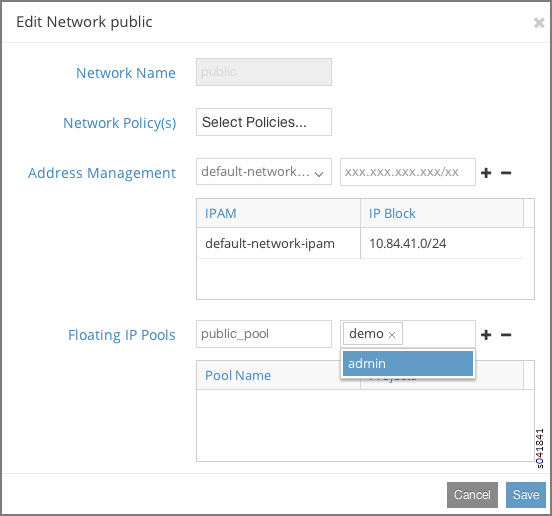Focus the public_pool name input field

click(x=264, y=334)
